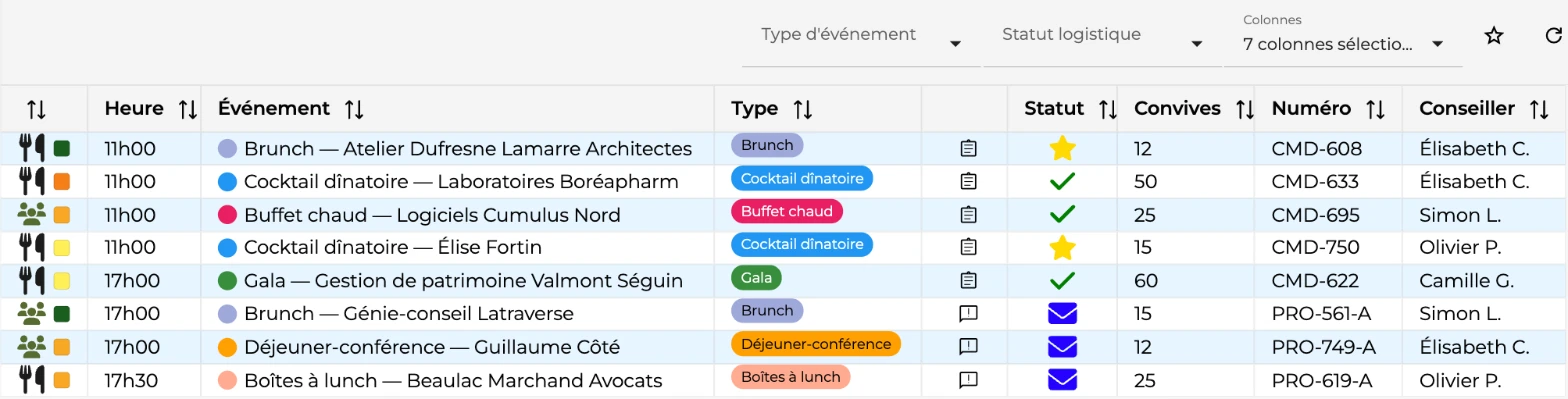Click order number PRO-749-A
Viewport: 1568px width, 399px height.
1324,347
